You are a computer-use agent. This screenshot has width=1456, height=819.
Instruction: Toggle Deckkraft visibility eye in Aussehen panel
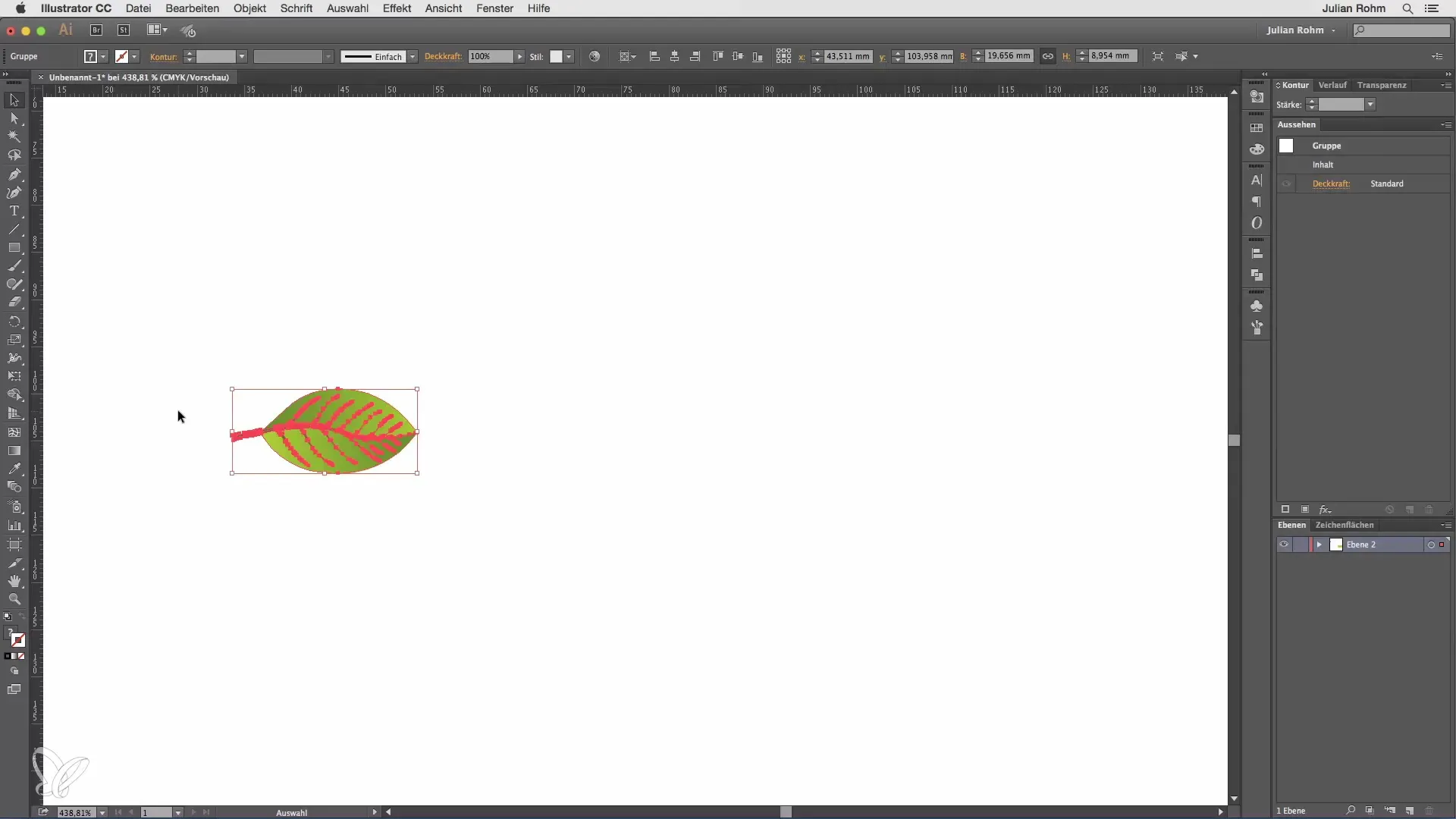(x=1286, y=184)
